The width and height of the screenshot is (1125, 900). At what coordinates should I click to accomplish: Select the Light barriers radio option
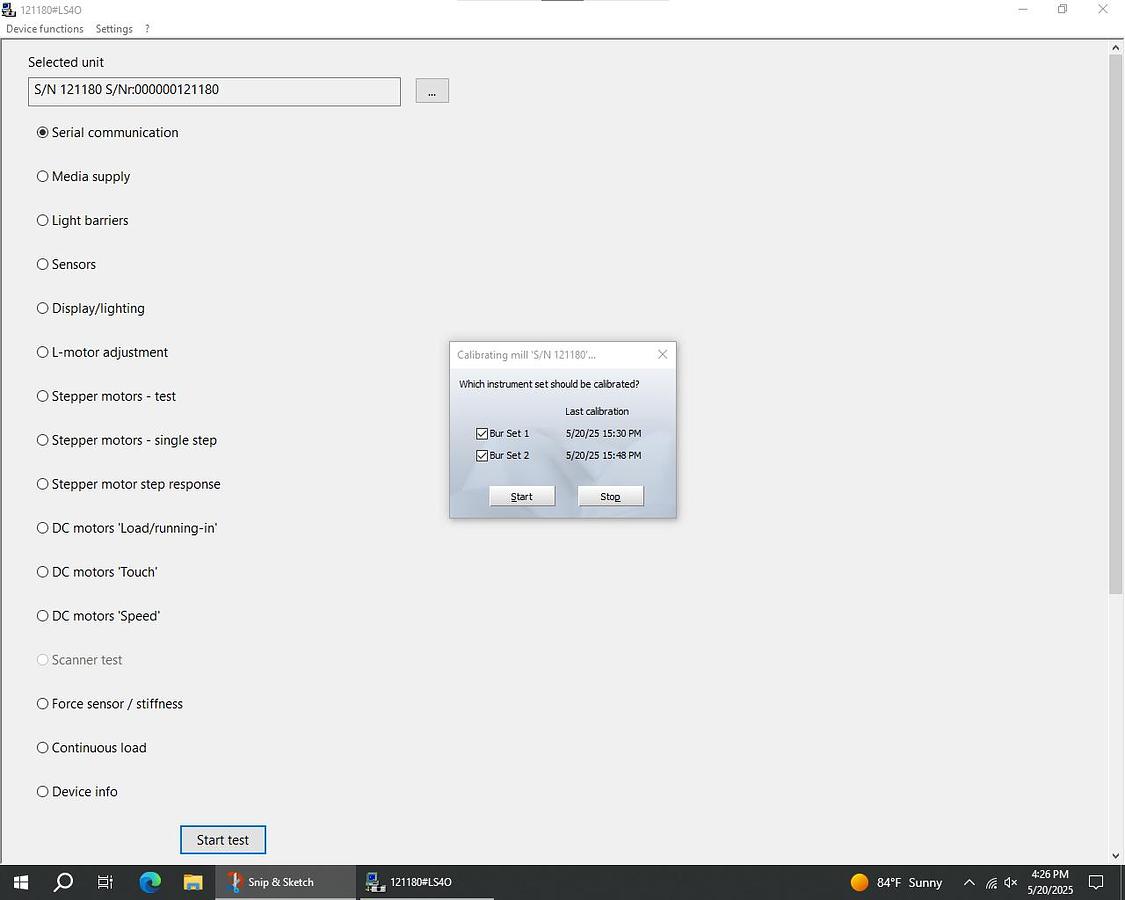(x=43, y=221)
